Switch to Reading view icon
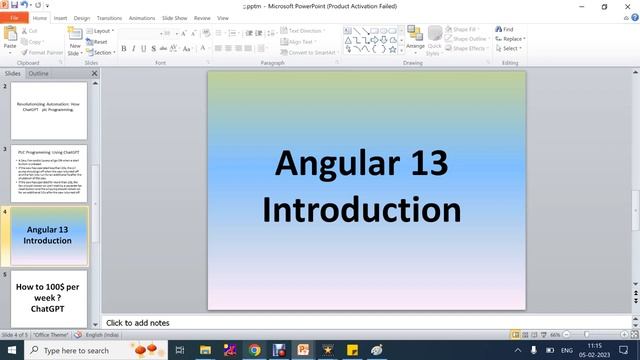 (x=534, y=335)
